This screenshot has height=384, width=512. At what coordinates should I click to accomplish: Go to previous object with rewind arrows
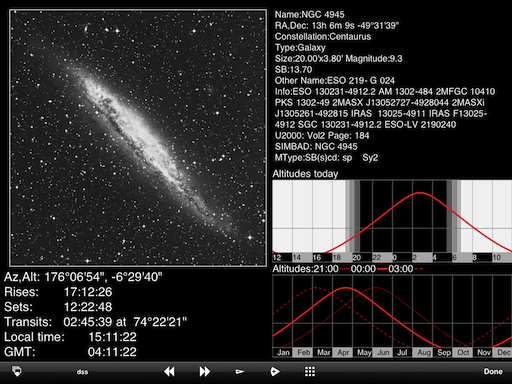tap(169, 372)
